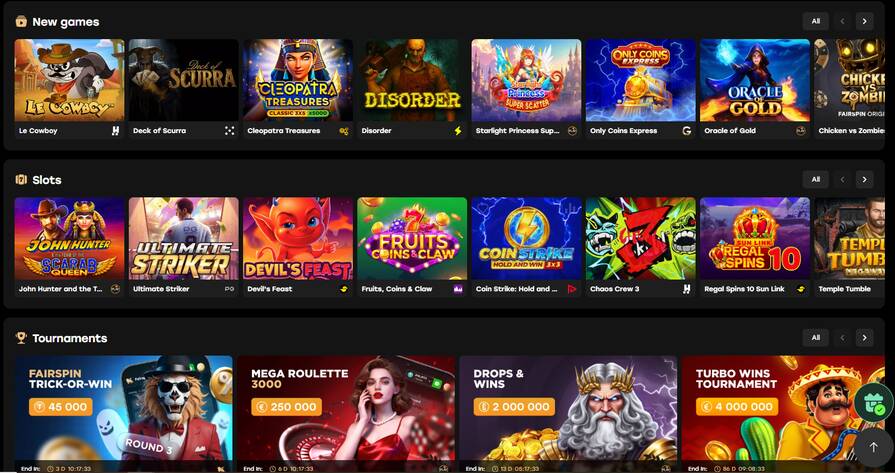Click All button in Tournaments section
Screen dimensions: 895x473
tap(816, 337)
